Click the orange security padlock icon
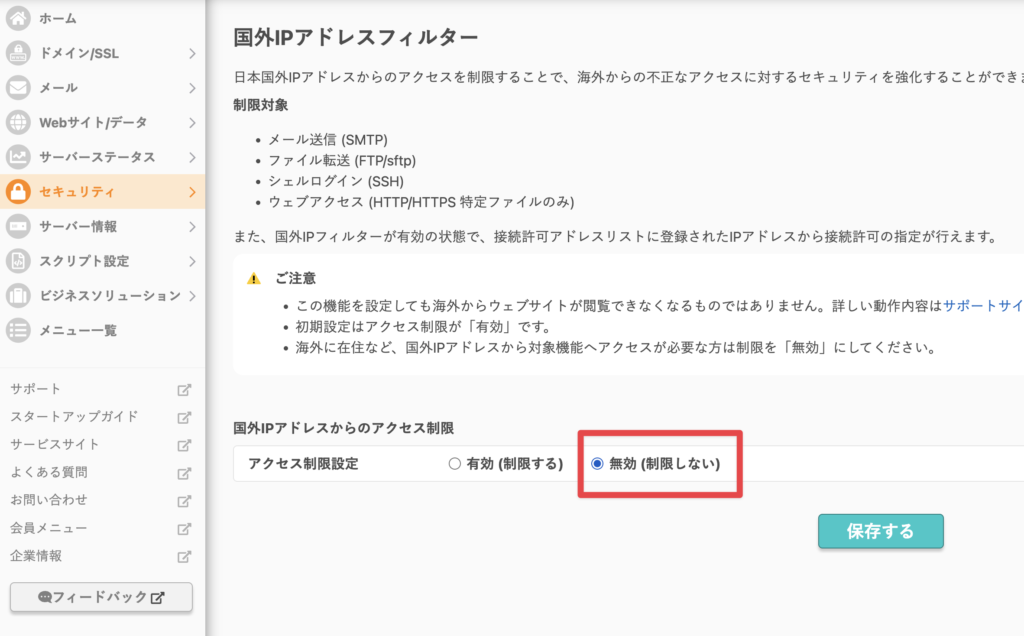The height and width of the screenshot is (636, 1024). point(18,192)
